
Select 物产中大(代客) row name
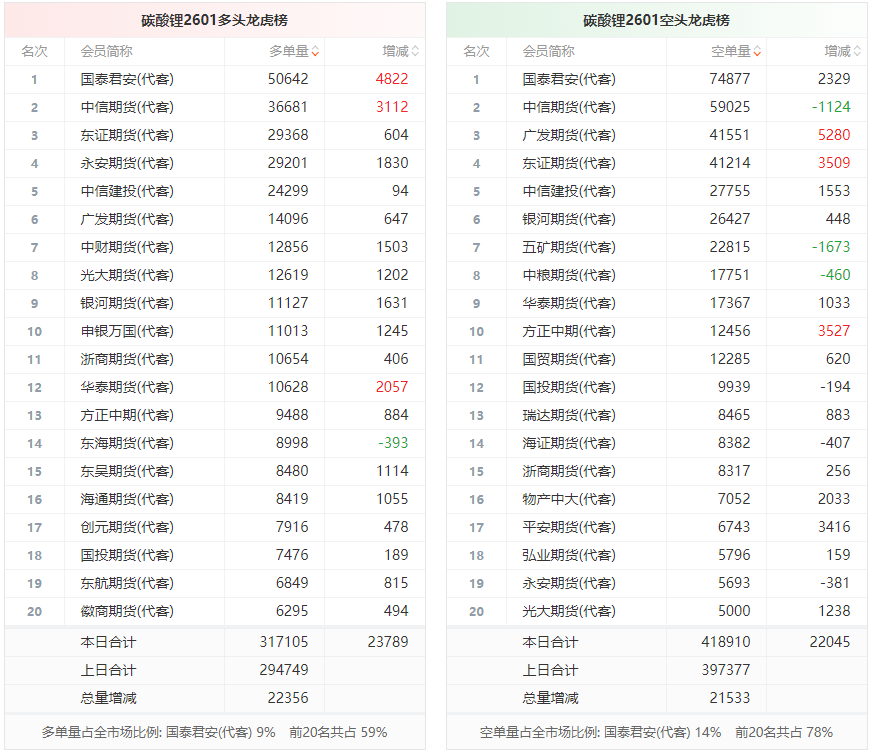tap(569, 499)
